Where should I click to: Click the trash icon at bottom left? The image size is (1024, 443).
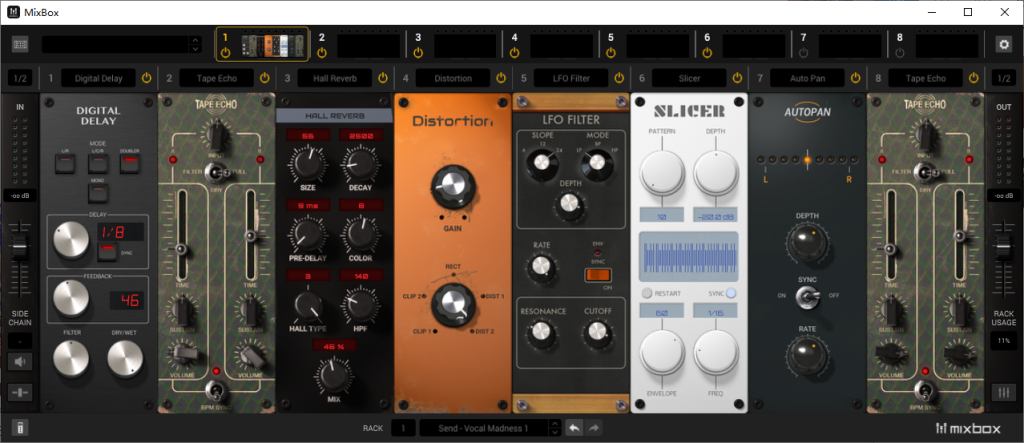tap(20, 428)
